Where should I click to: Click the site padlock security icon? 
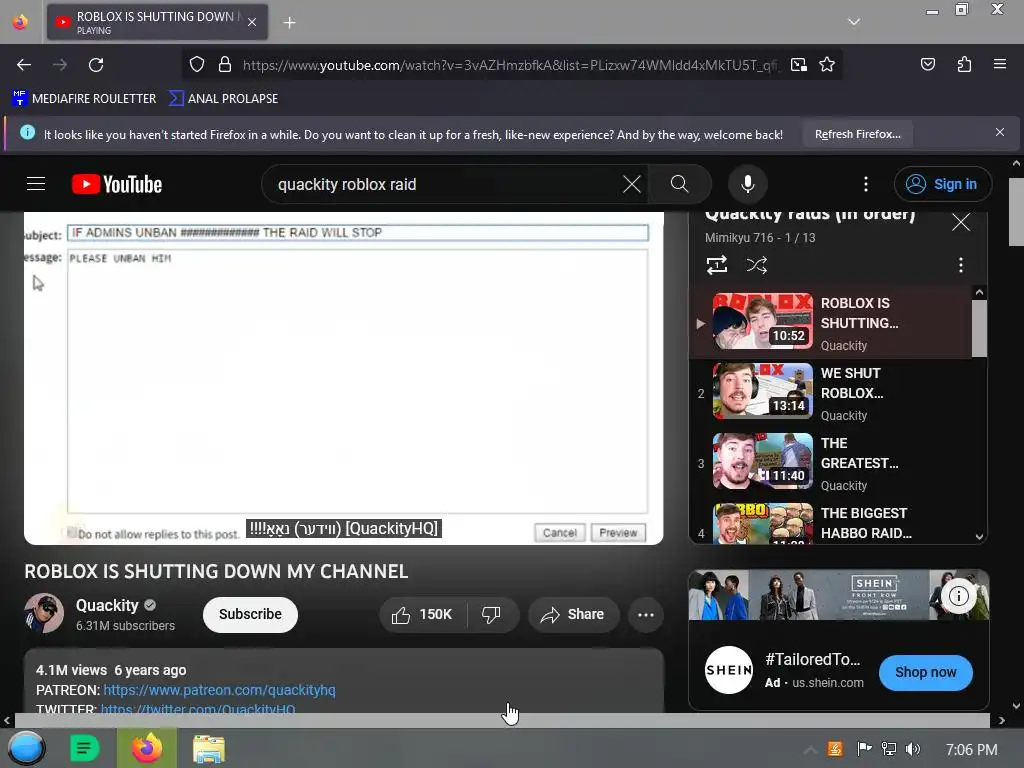point(225,65)
